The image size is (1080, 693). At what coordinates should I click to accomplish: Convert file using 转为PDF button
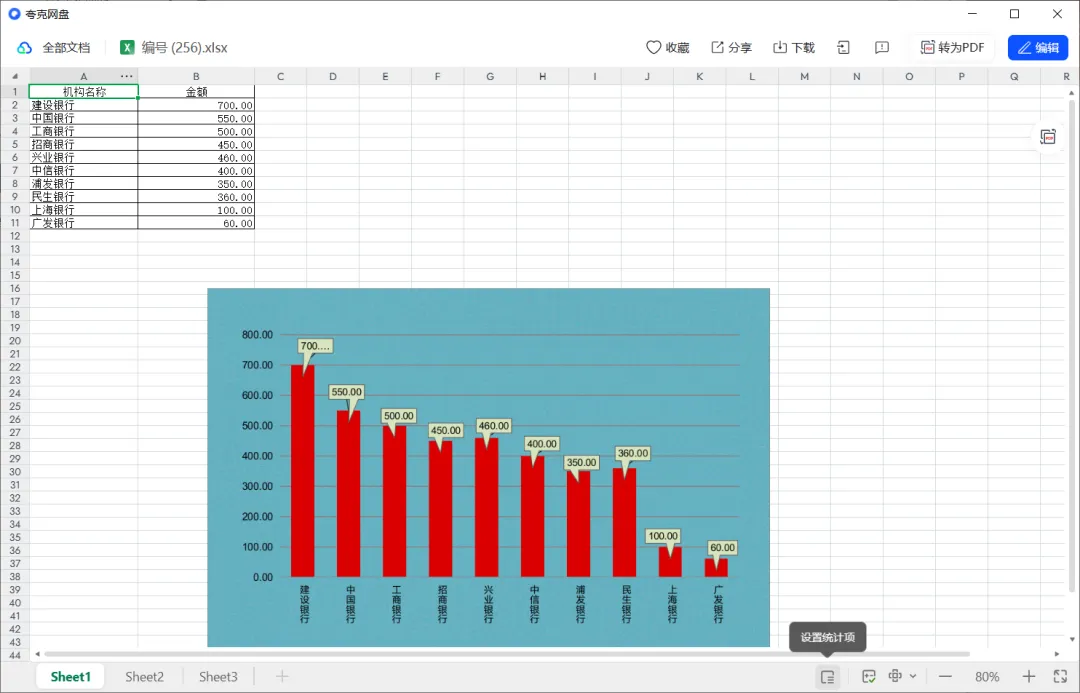[x=953, y=48]
